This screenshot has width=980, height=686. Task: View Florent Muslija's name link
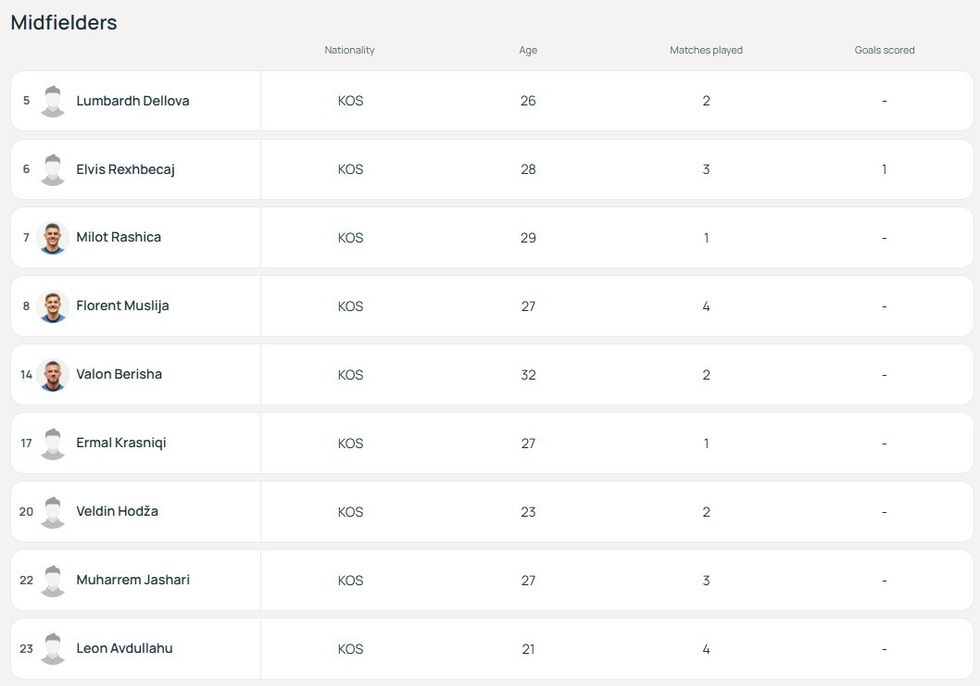point(122,306)
